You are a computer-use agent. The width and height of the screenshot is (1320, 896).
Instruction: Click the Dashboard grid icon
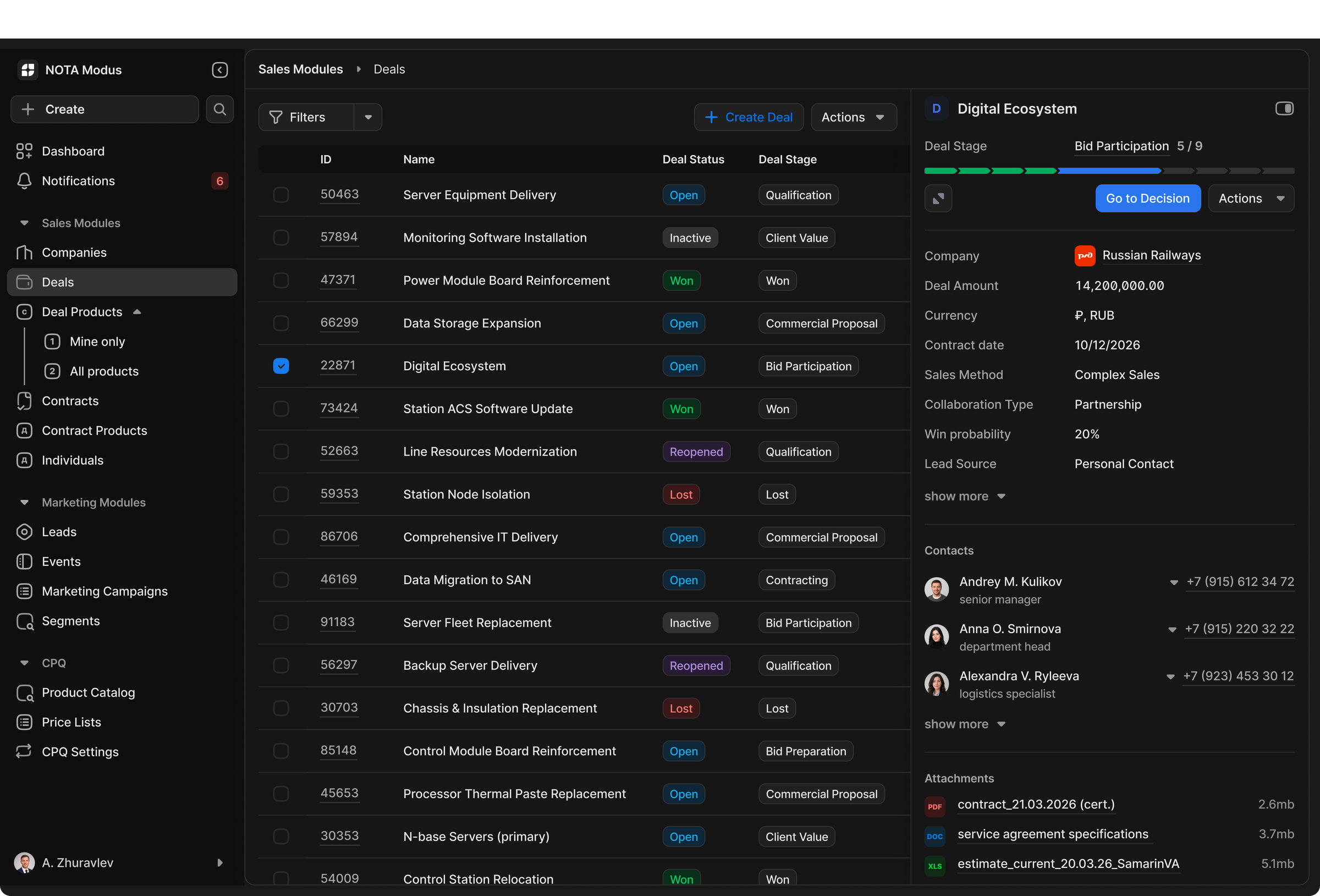pos(24,151)
